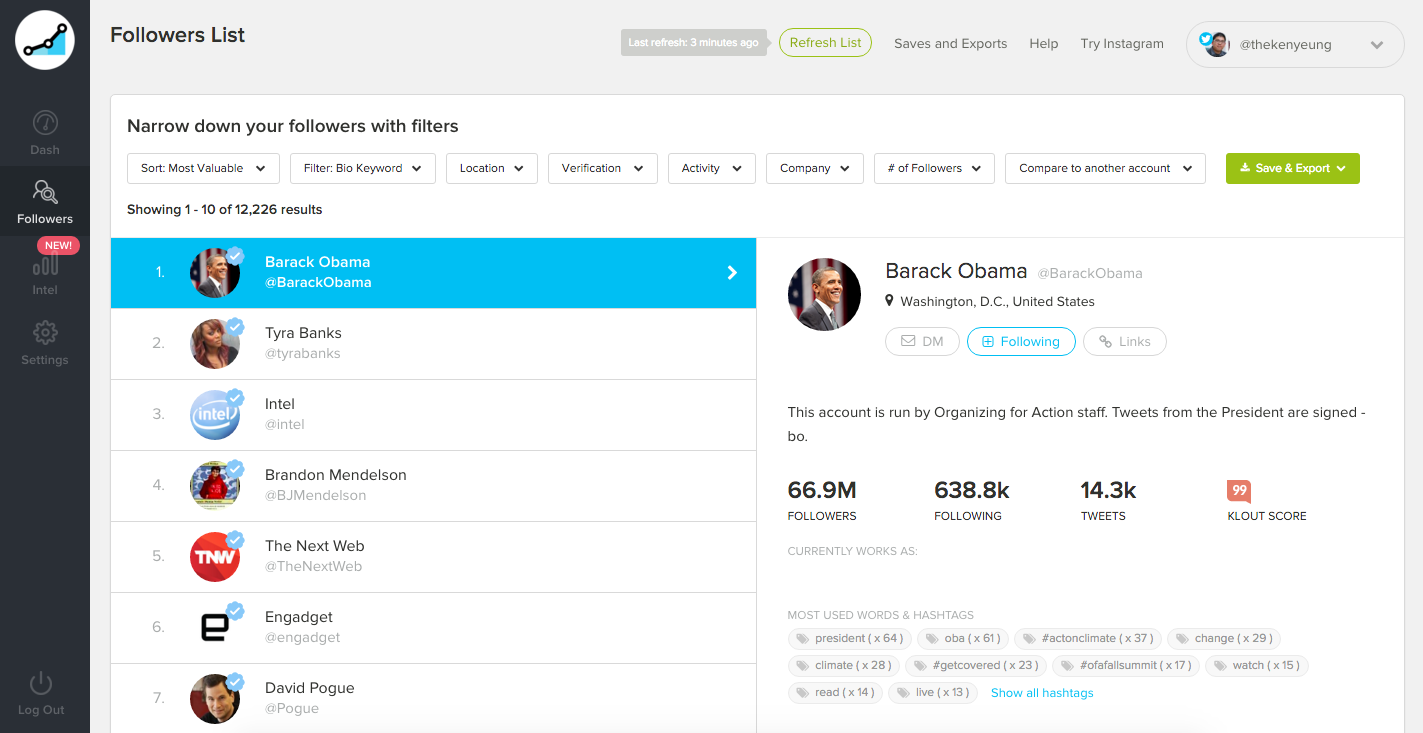Screen dimensions: 1423x733
Task: Open the Filter: Bio Keyword dropdown
Action: coord(363,168)
